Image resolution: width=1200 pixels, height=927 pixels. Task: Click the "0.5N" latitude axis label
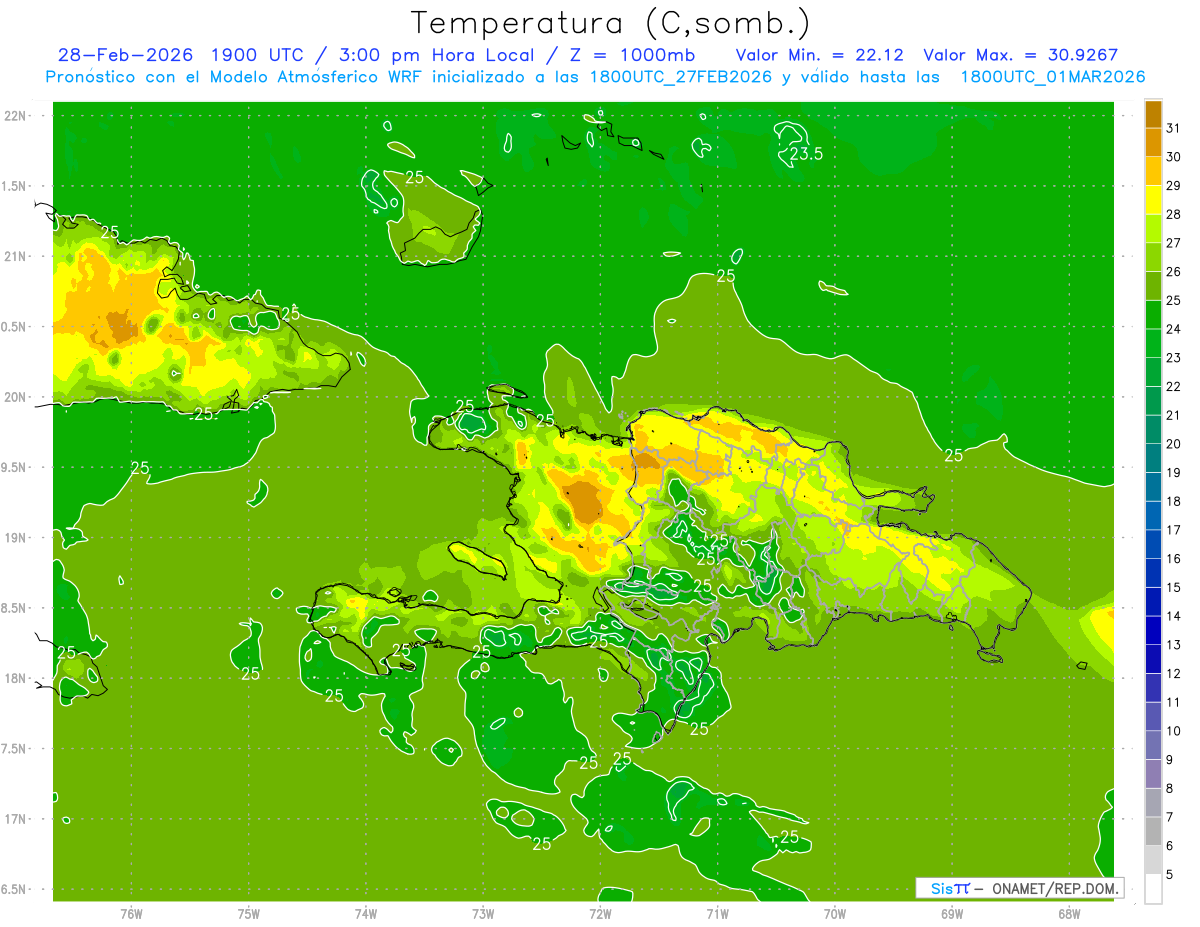coord(15,327)
